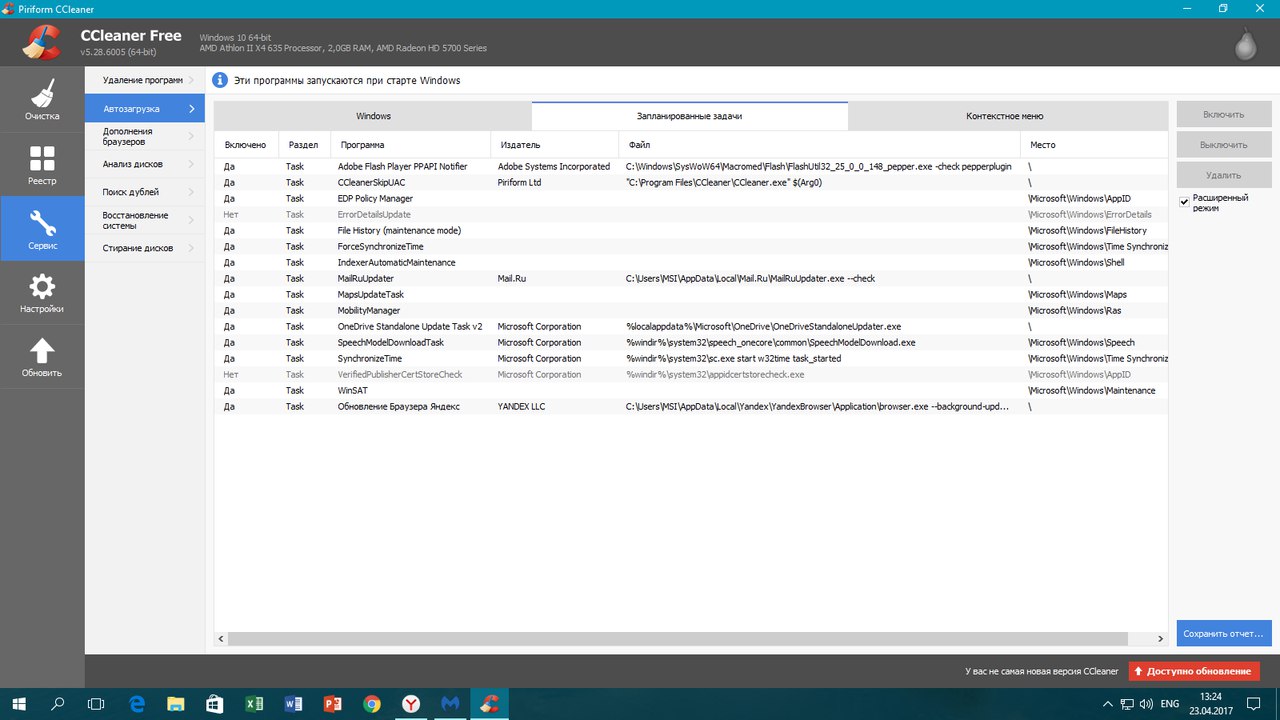Sort by Файл column header
This screenshot has width=1280, height=720.
click(820, 145)
